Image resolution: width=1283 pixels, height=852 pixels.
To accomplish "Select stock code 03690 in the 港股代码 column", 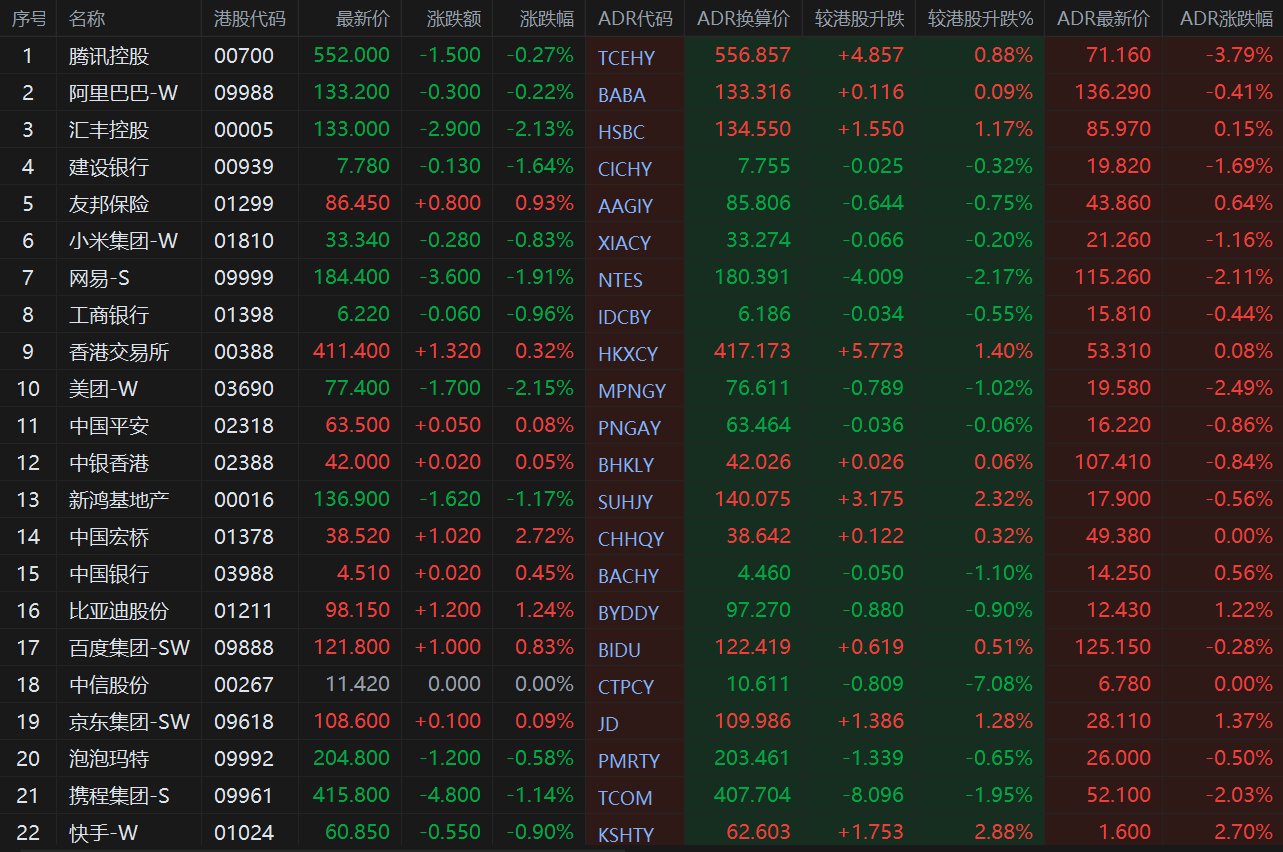I will 244,389.
